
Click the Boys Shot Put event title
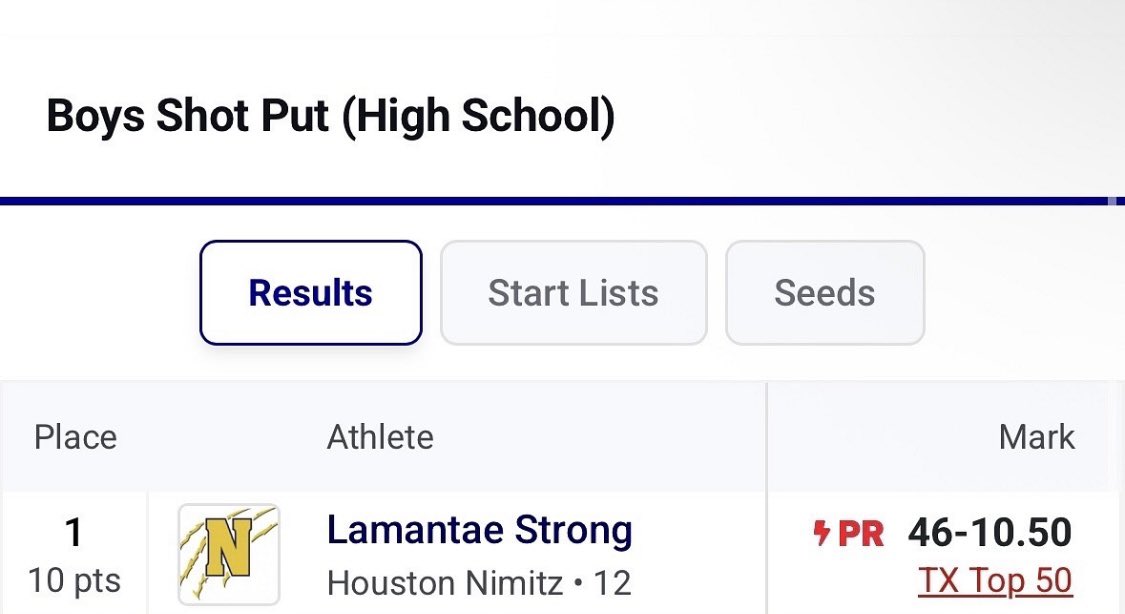(x=330, y=117)
